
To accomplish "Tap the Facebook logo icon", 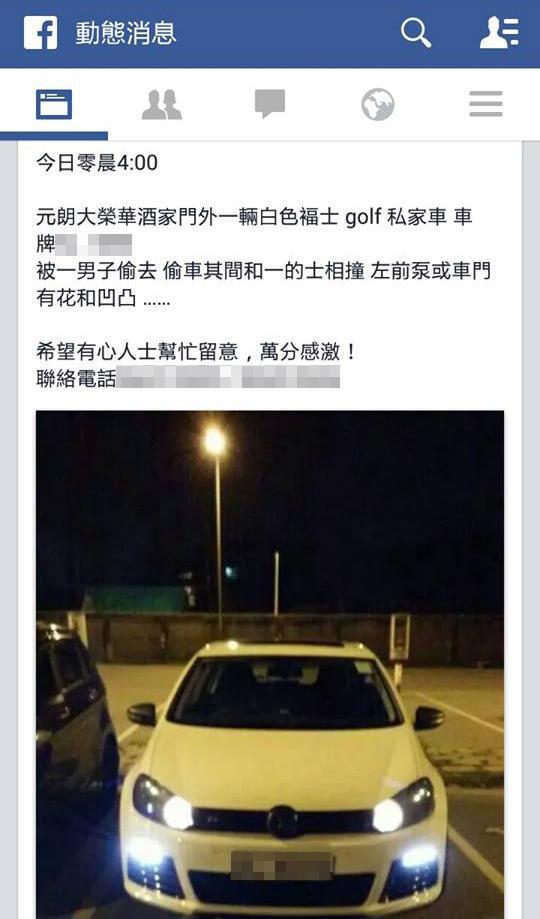I will pos(40,32).
